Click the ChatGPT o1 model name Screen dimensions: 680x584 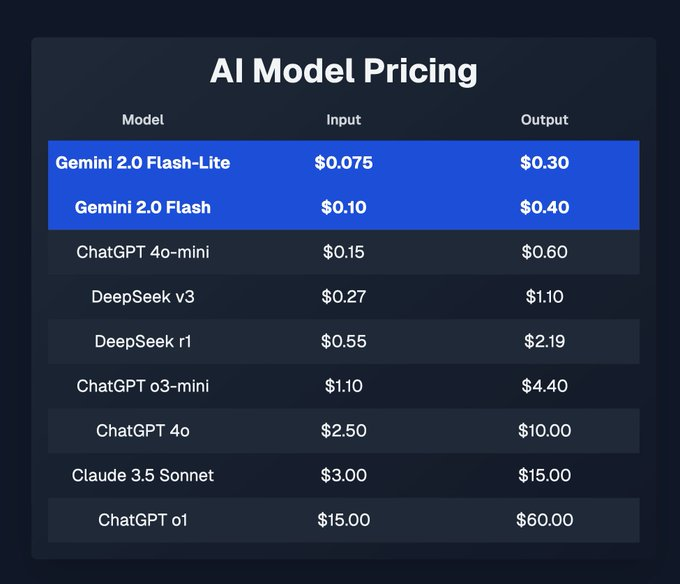pyautogui.click(x=143, y=520)
